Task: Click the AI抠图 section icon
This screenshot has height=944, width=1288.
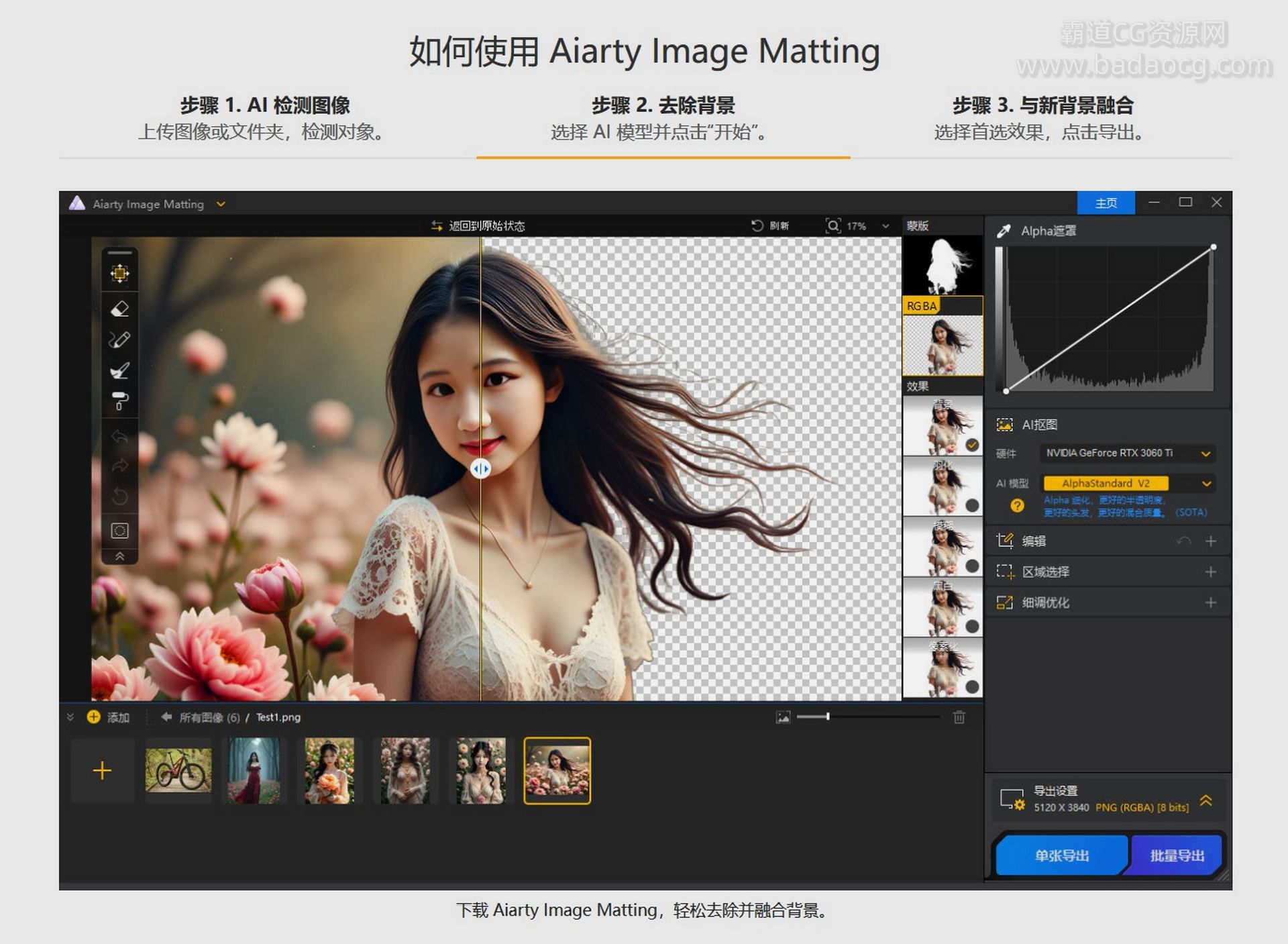Action: click(x=1004, y=425)
